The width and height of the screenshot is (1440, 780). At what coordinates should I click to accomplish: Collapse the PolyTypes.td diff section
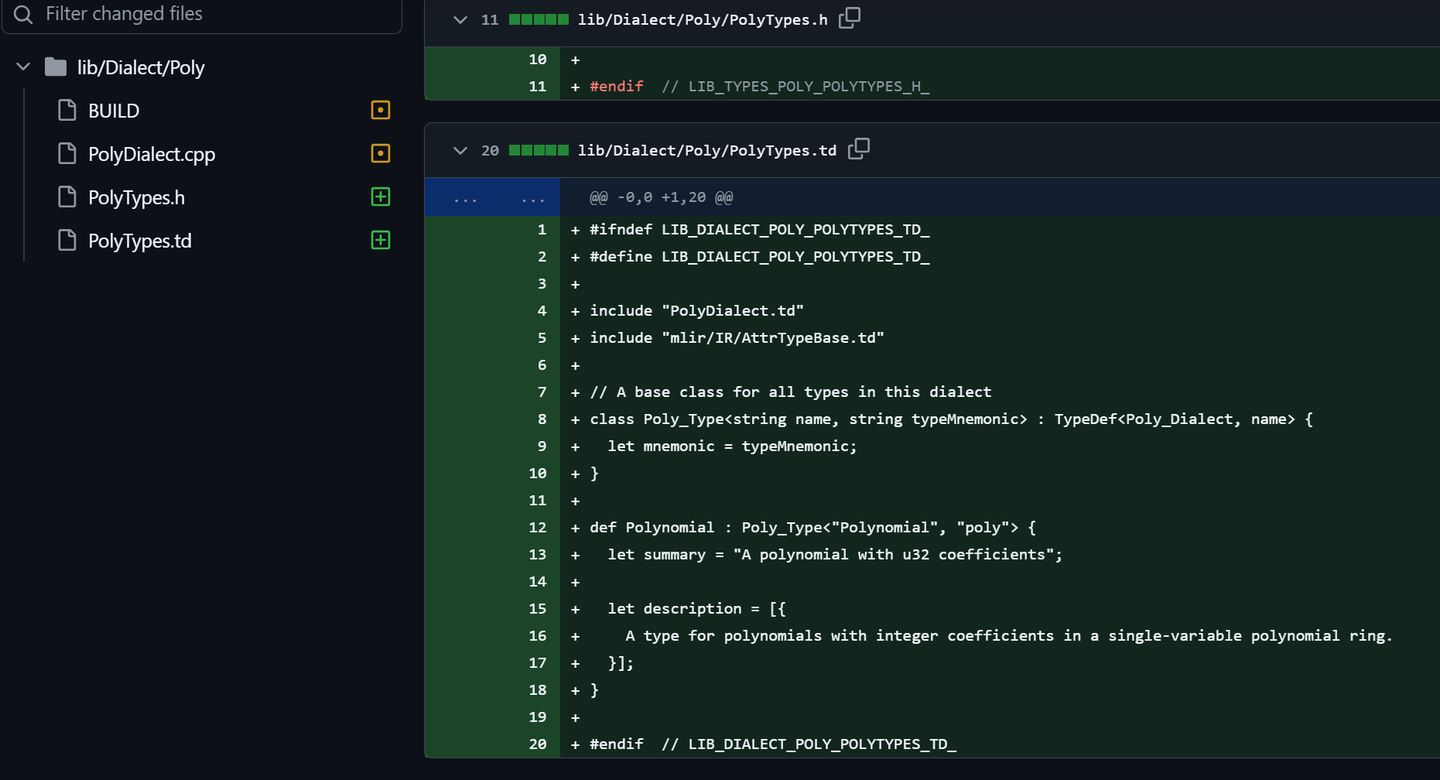tap(460, 151)
